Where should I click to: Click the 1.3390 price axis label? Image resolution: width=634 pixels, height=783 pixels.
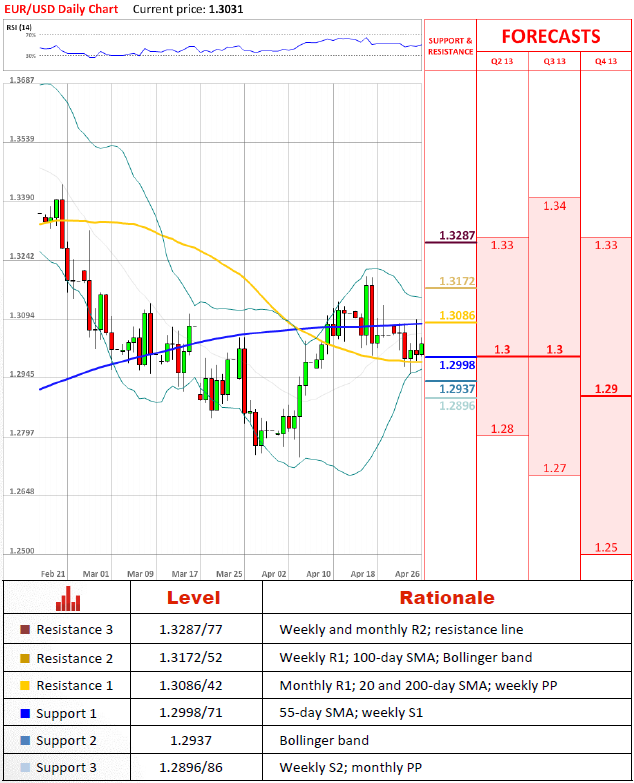(22, 197)
